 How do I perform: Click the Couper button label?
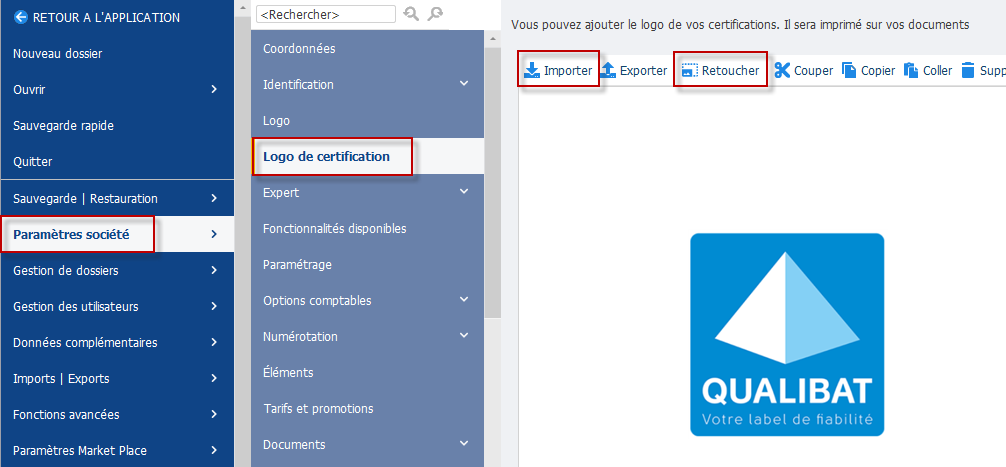pos(814,71)
